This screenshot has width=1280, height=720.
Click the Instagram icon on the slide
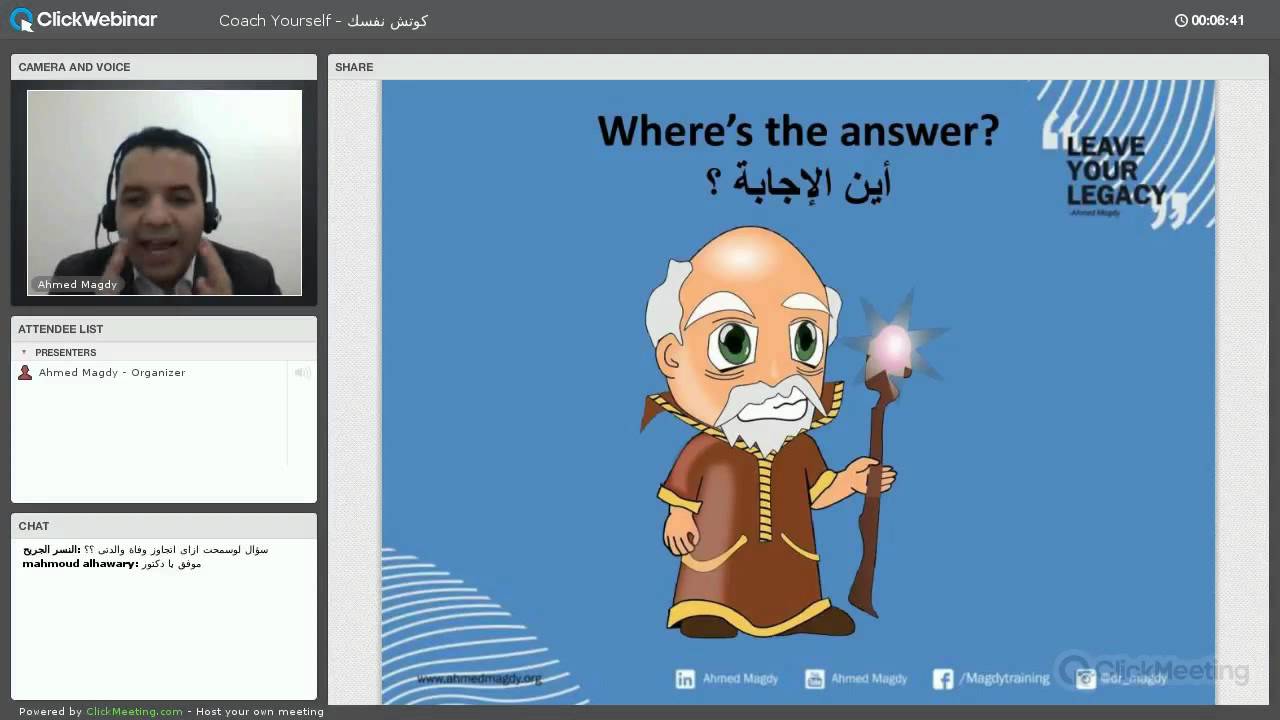click(1086, 680)
